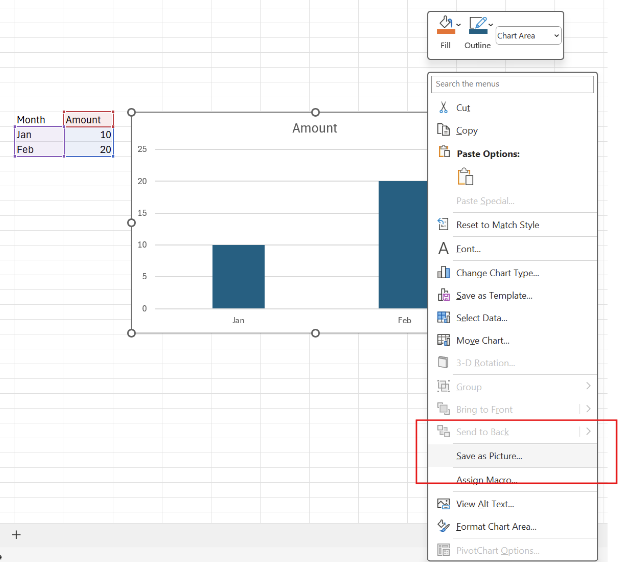
Task: Click the Fill paint bucket icon
Action: point(445,22)
